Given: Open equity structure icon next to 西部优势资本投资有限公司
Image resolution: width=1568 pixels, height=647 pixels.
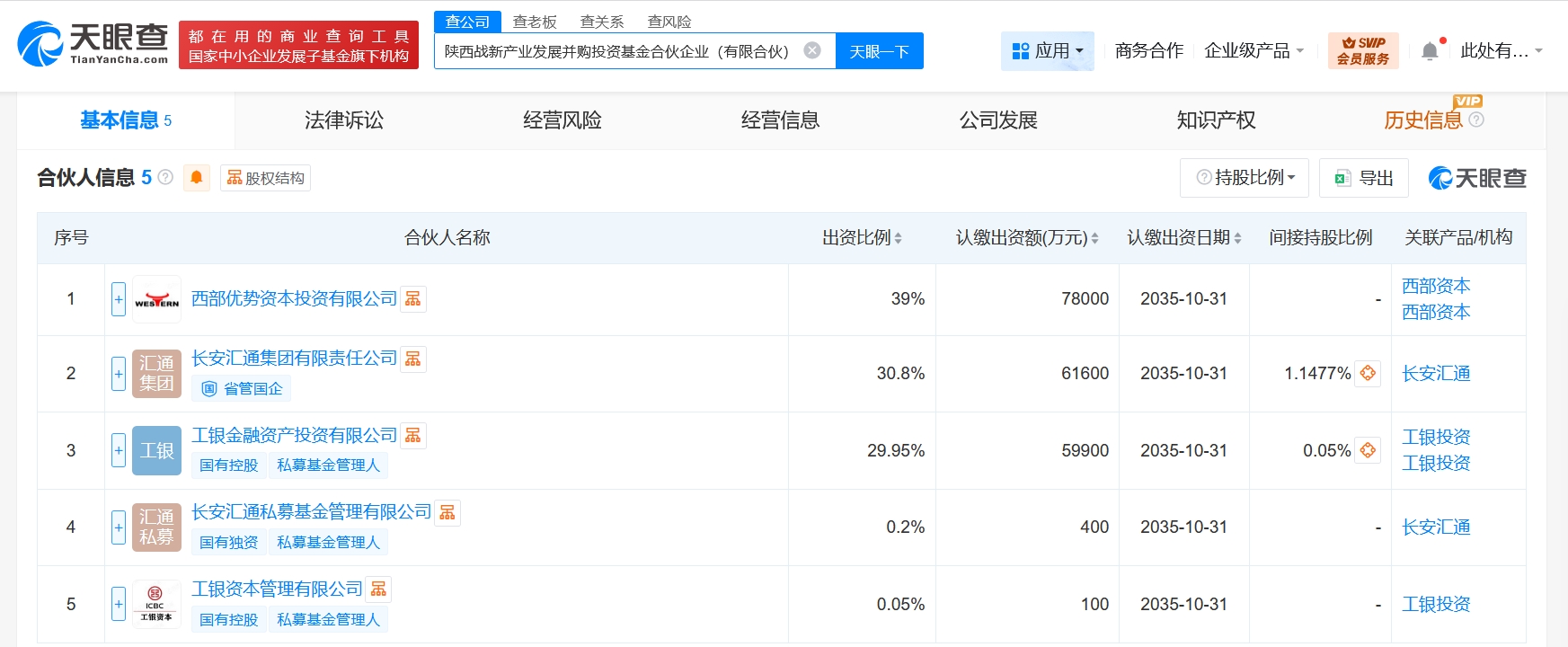Looking at the screenshot, I should coord(413,298).
